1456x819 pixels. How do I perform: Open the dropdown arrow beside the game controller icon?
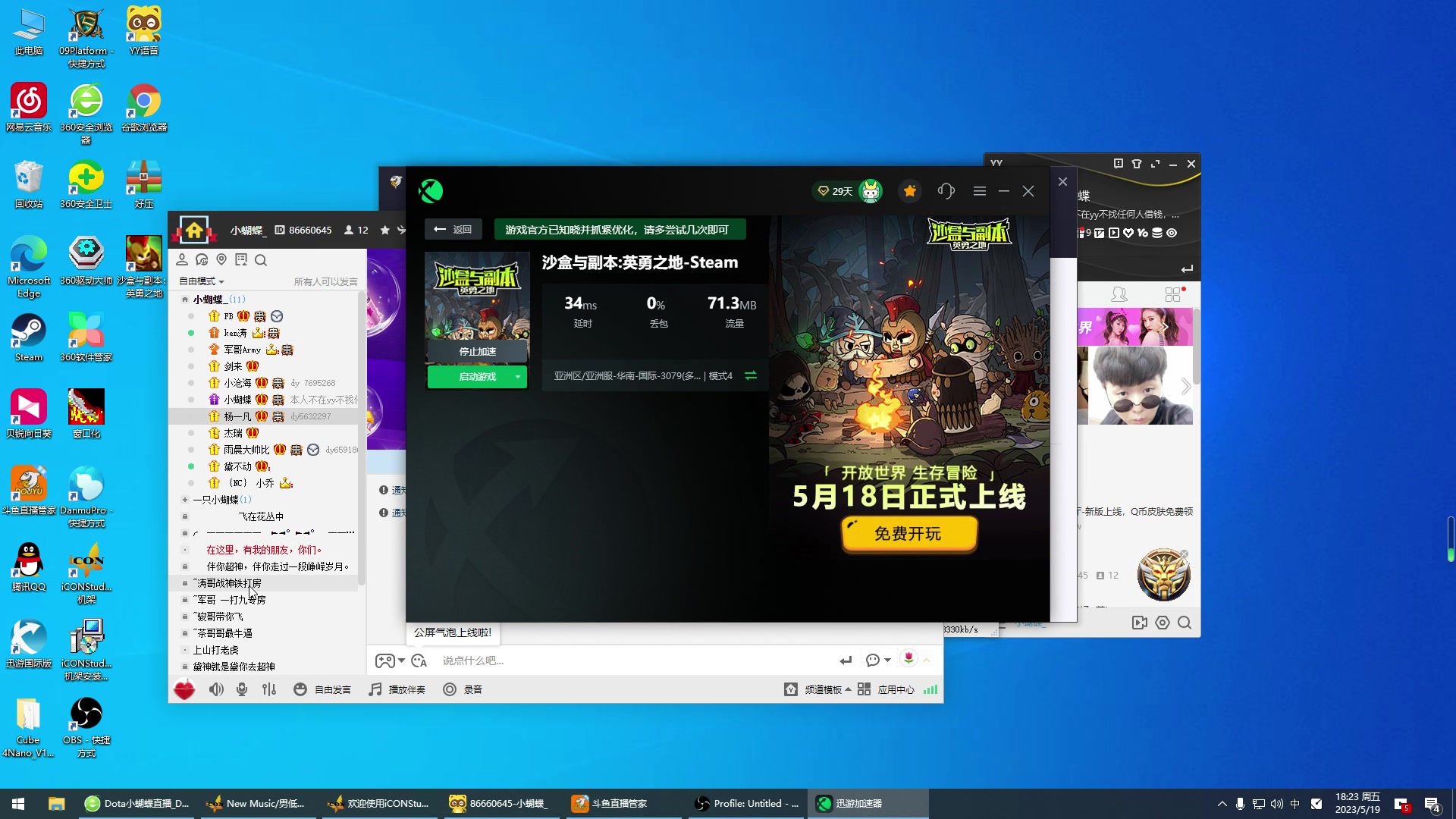coord(402,661)
